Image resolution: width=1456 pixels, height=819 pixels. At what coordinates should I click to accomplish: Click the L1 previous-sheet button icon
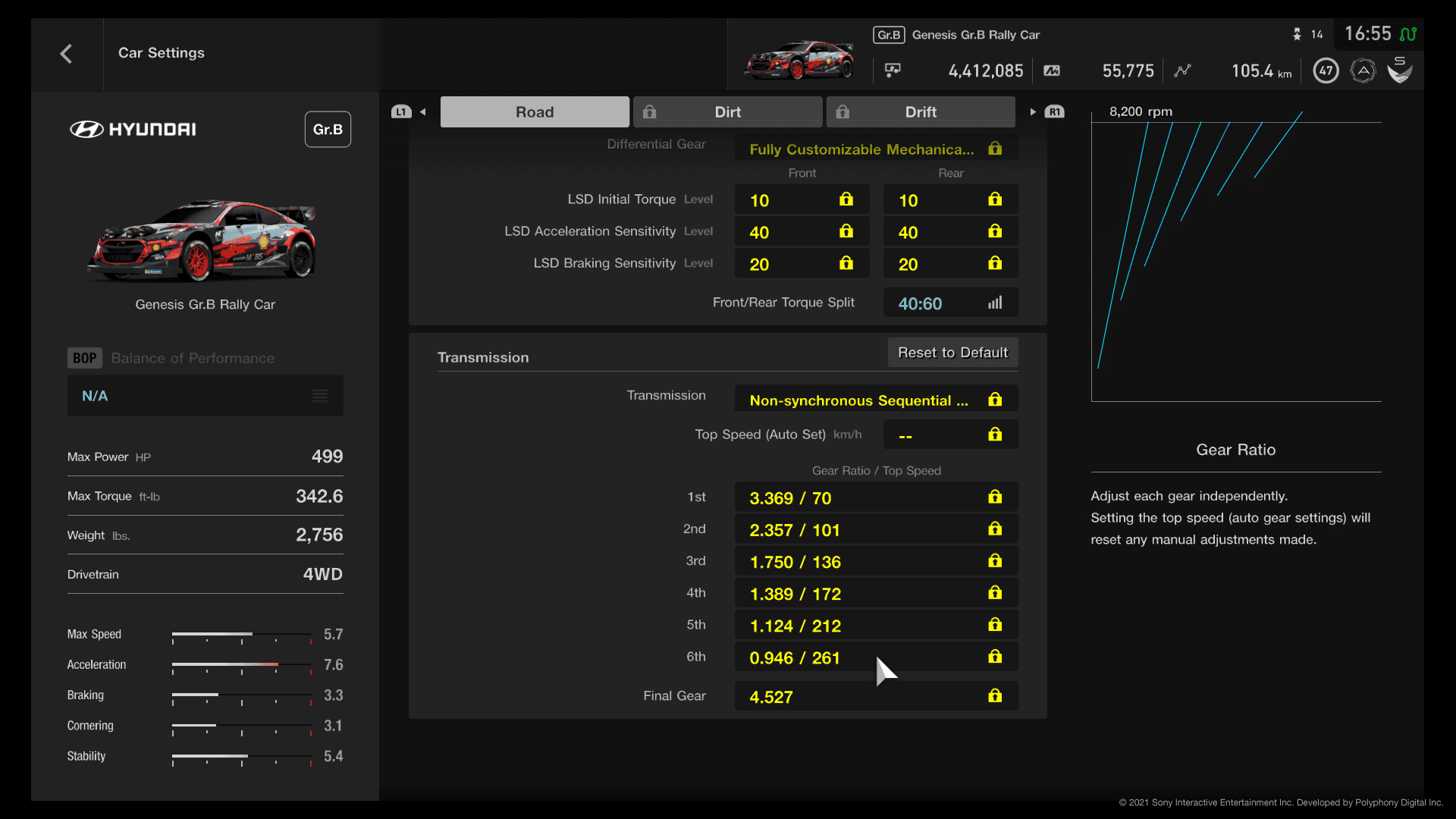coord(401,112)
